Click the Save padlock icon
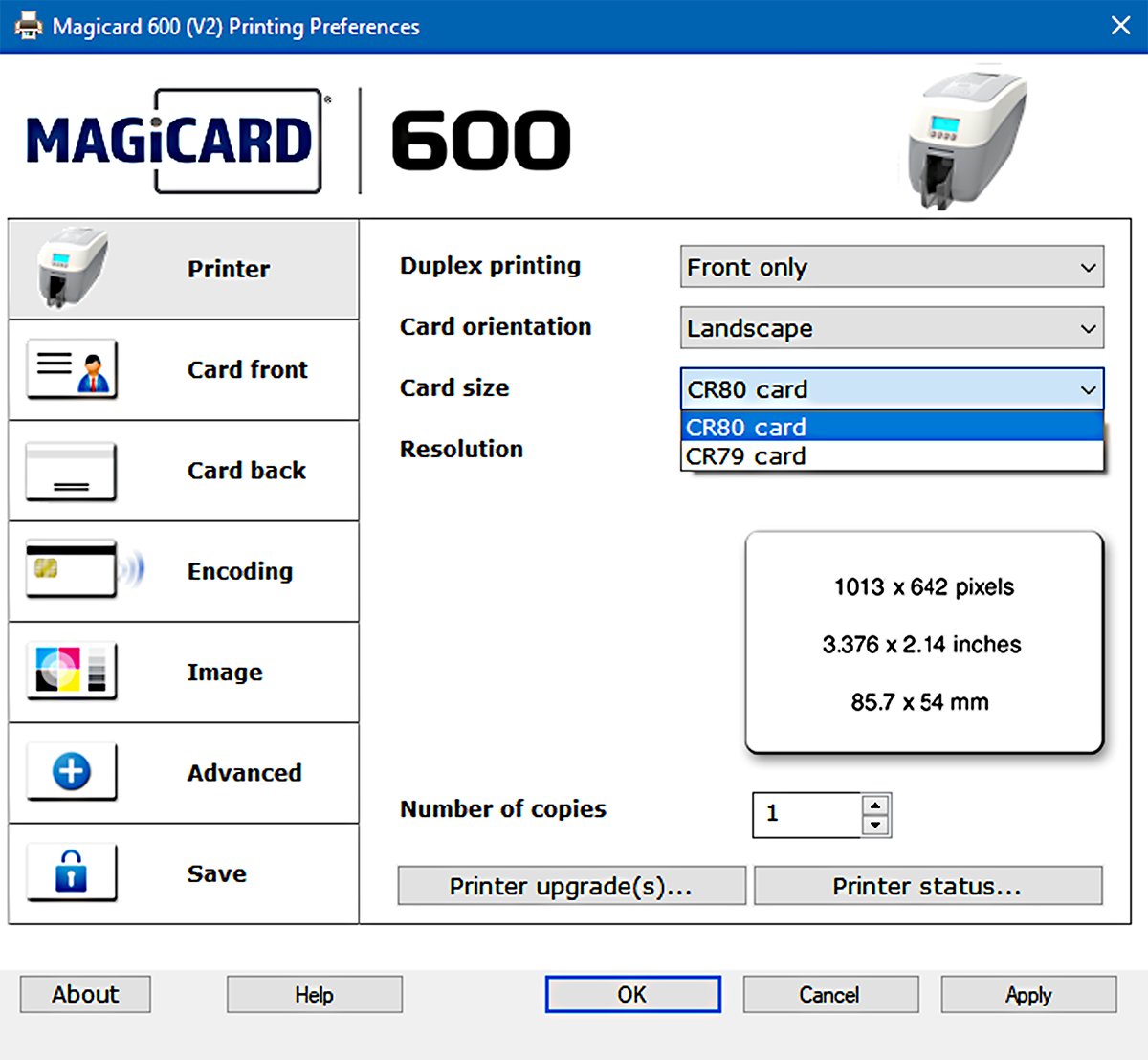Screen dimensions: 1148x1060 (x=72, y=872)
